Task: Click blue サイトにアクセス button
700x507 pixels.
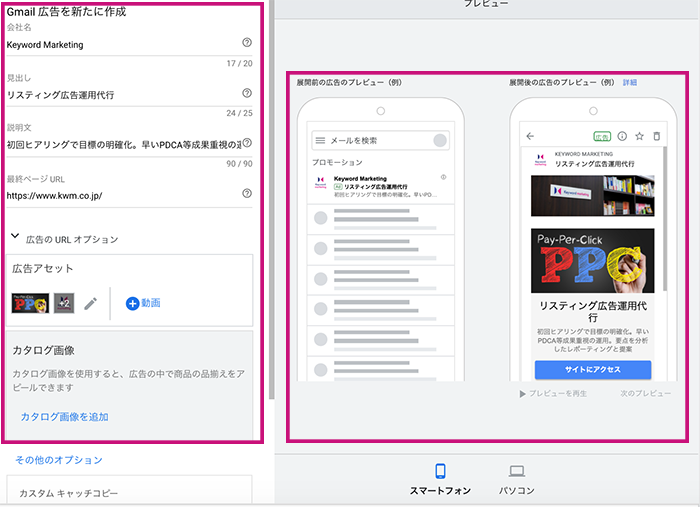Action: 593,370
